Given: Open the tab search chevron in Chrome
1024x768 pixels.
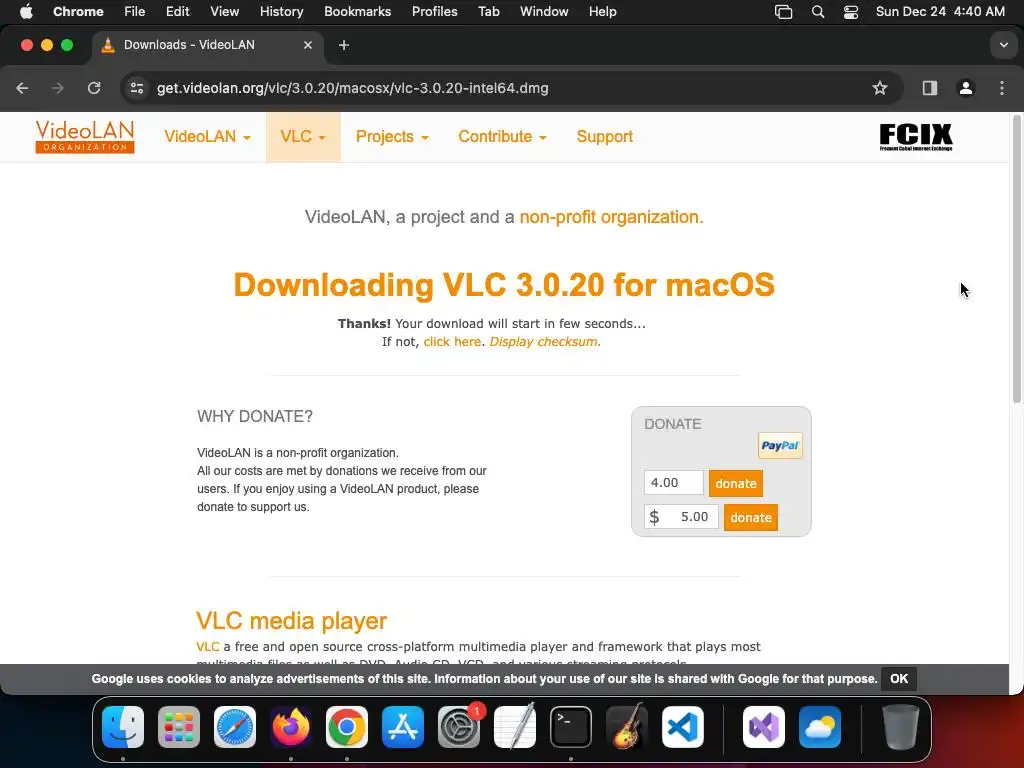Looking at the screenshot, I should click(x=1004, y=45).
